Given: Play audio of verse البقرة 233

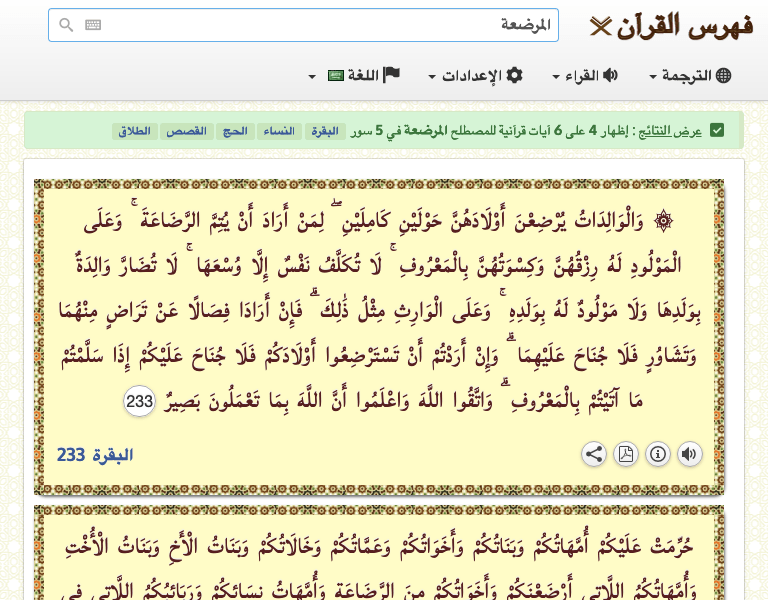Looking at the screenshot, I should click(x=690, y=454).
